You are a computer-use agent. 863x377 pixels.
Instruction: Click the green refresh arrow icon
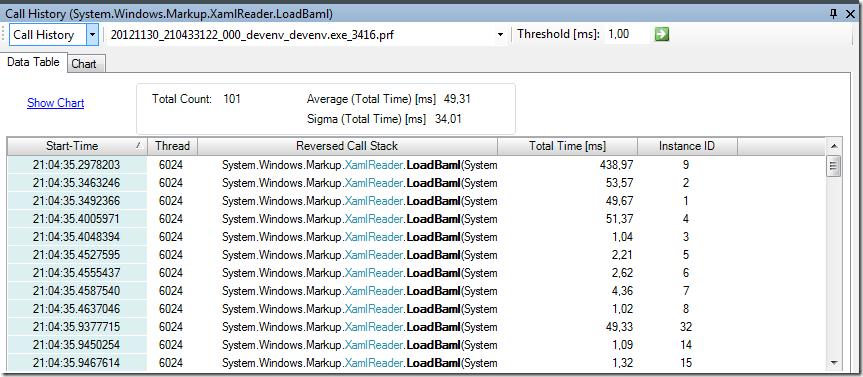[662, 34]
